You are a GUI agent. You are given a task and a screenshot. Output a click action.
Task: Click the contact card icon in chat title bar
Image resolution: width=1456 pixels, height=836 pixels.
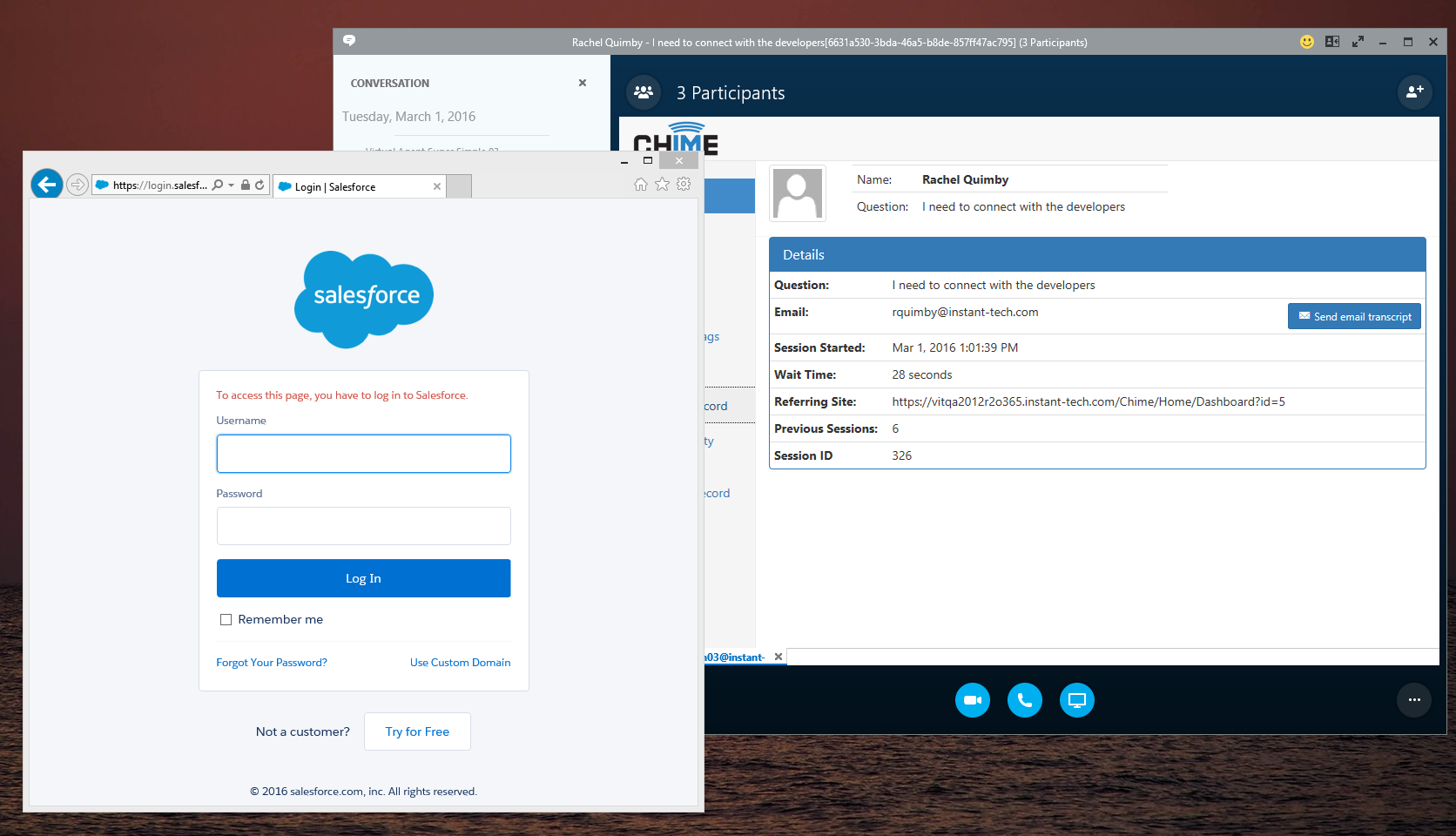1332,42
